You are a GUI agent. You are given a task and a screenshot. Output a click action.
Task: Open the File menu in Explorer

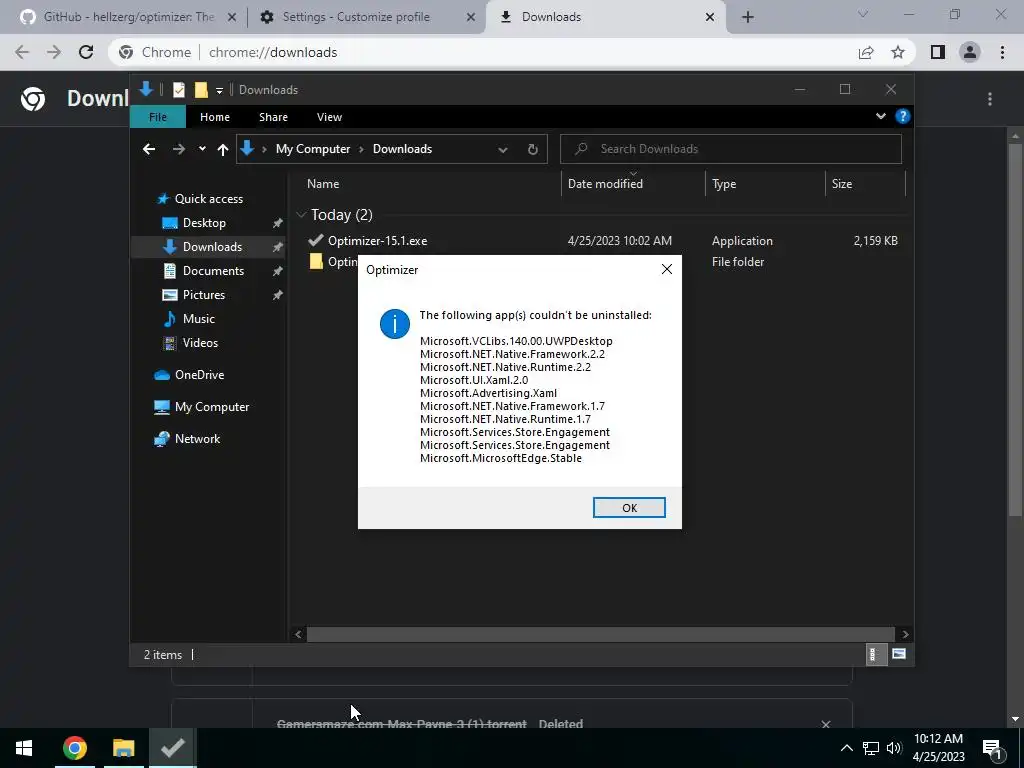click(x=157, y=117)
